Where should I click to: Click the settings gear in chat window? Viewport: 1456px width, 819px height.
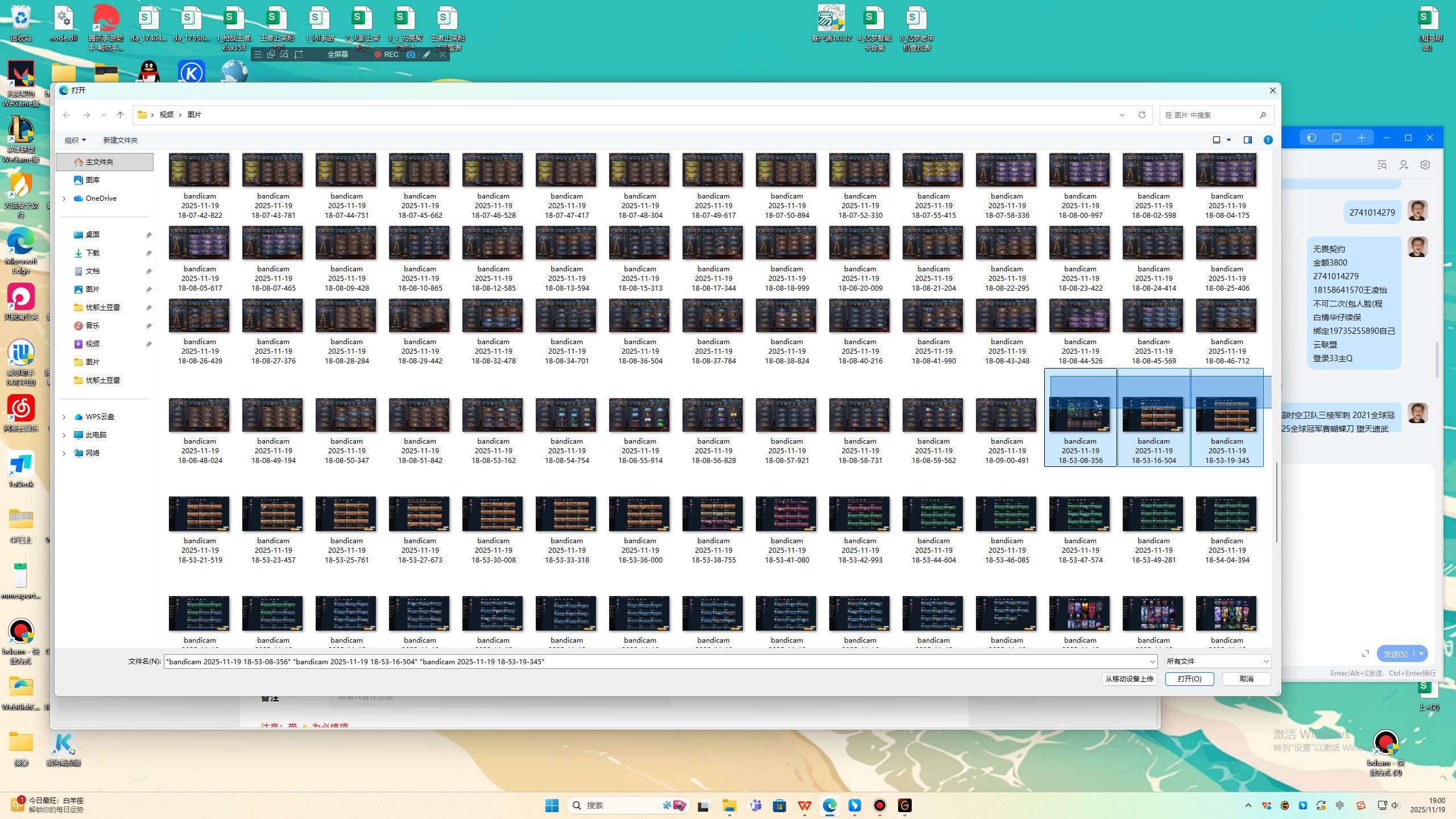click(x=1425, y=165)
